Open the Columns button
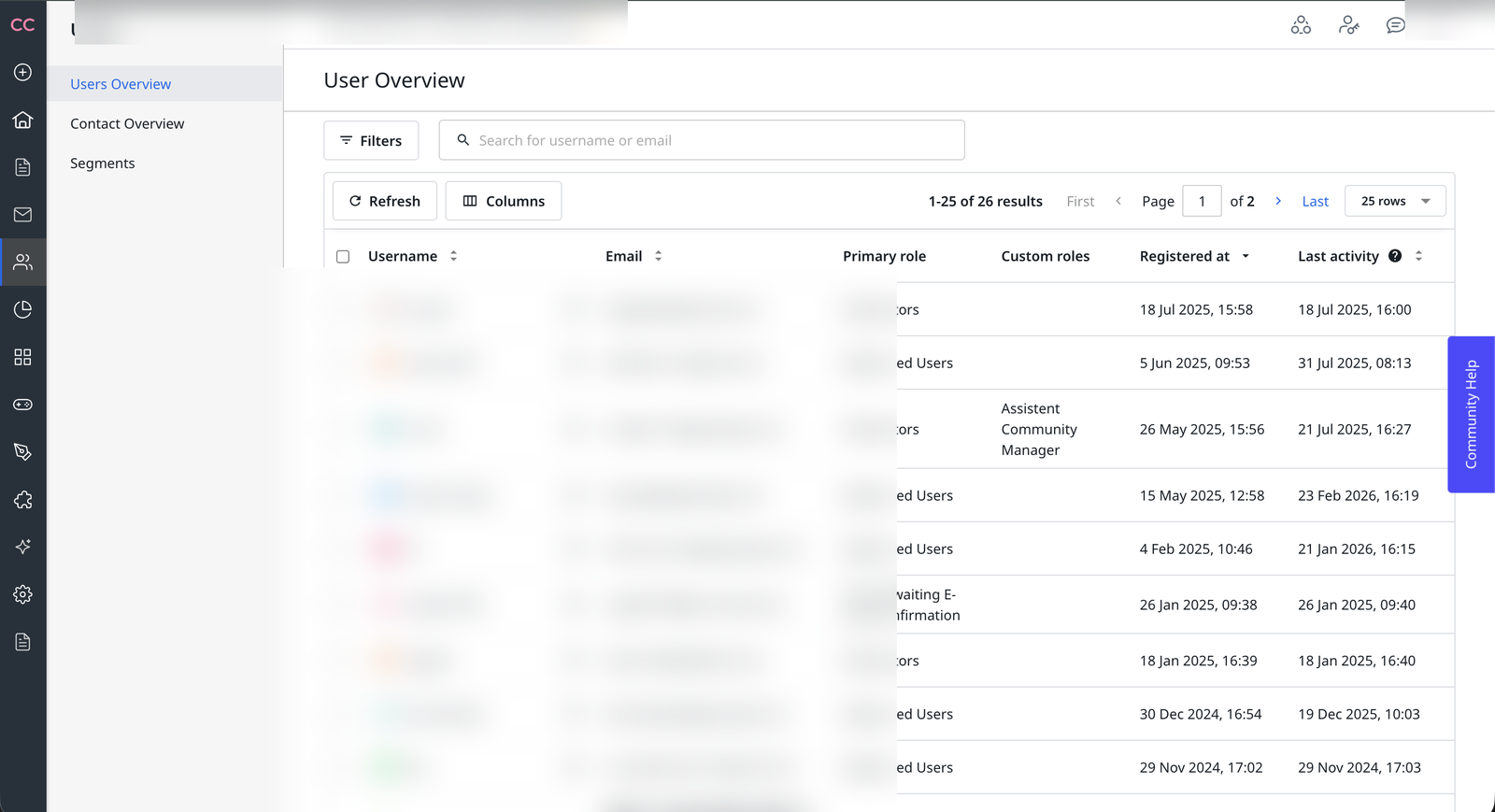1495x812 pixels. coord(504,201)
